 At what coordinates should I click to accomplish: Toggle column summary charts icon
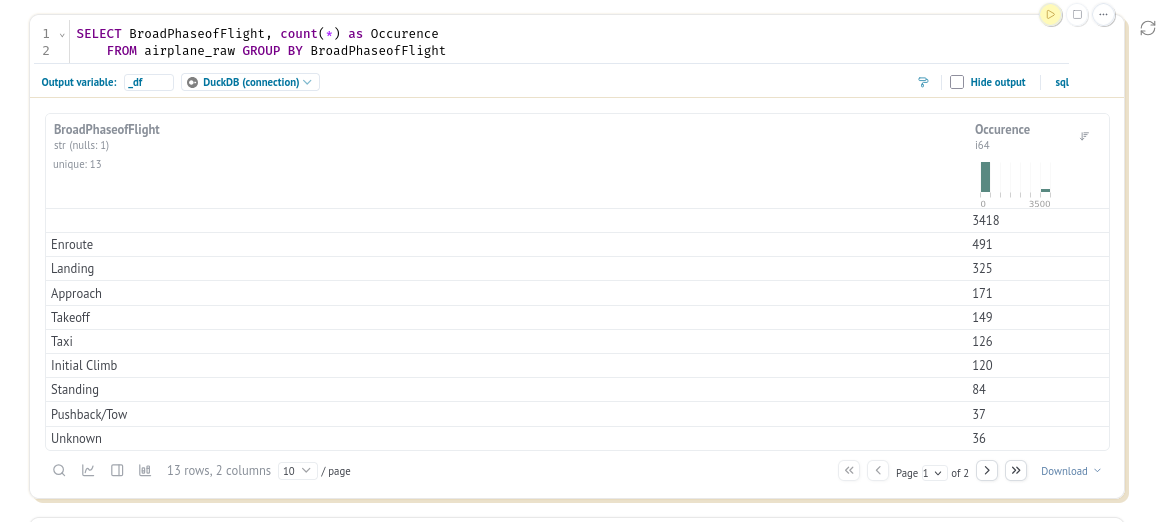[145, 470]
